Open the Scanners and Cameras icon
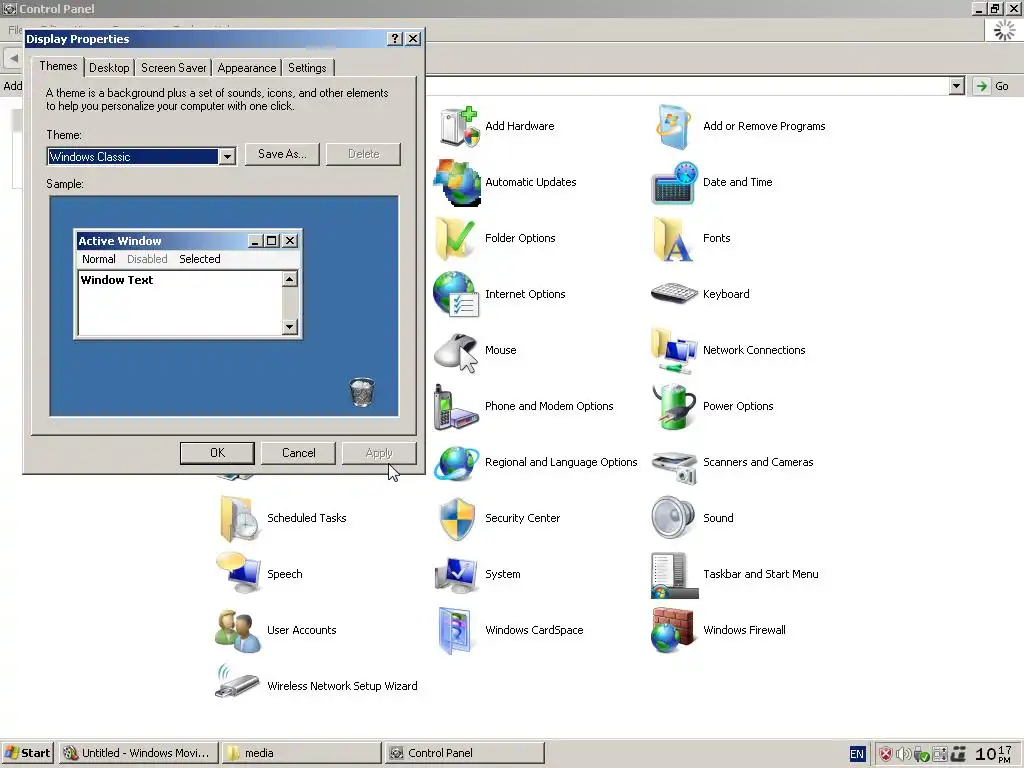 [x=675, y=466]
